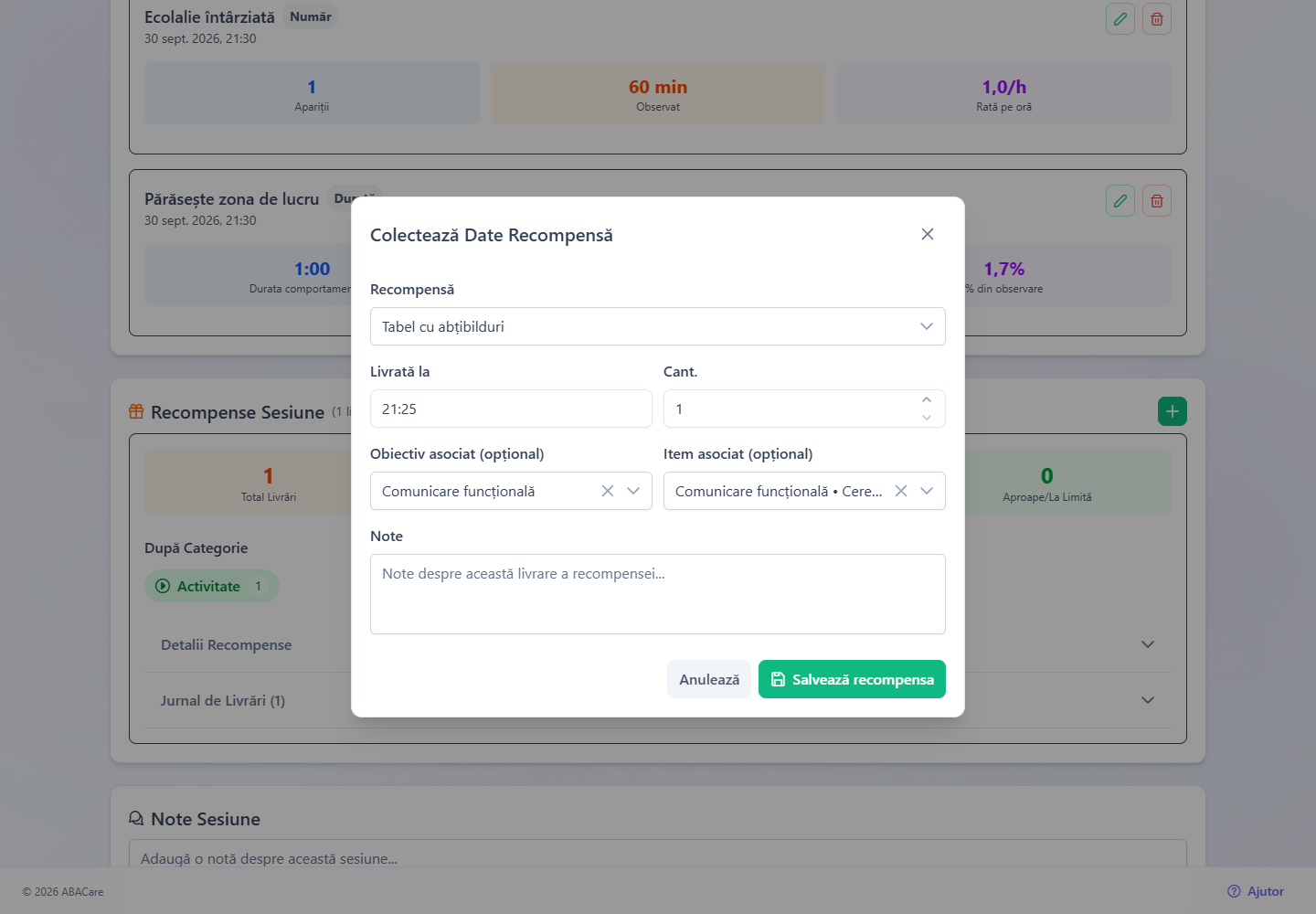Clear the Item asociat selection

point(901,491)
